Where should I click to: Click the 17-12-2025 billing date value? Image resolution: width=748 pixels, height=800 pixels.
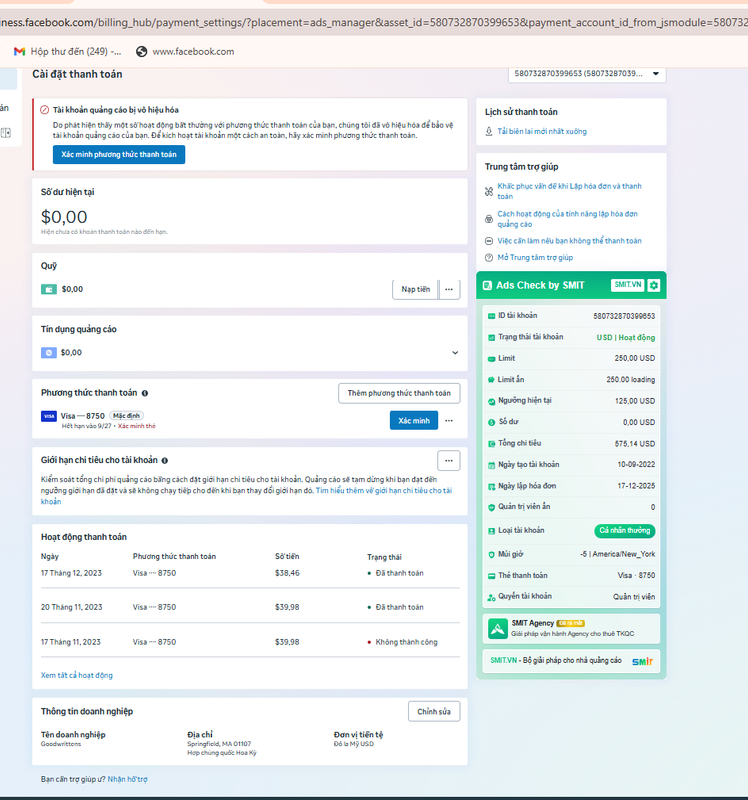[636, 486]
